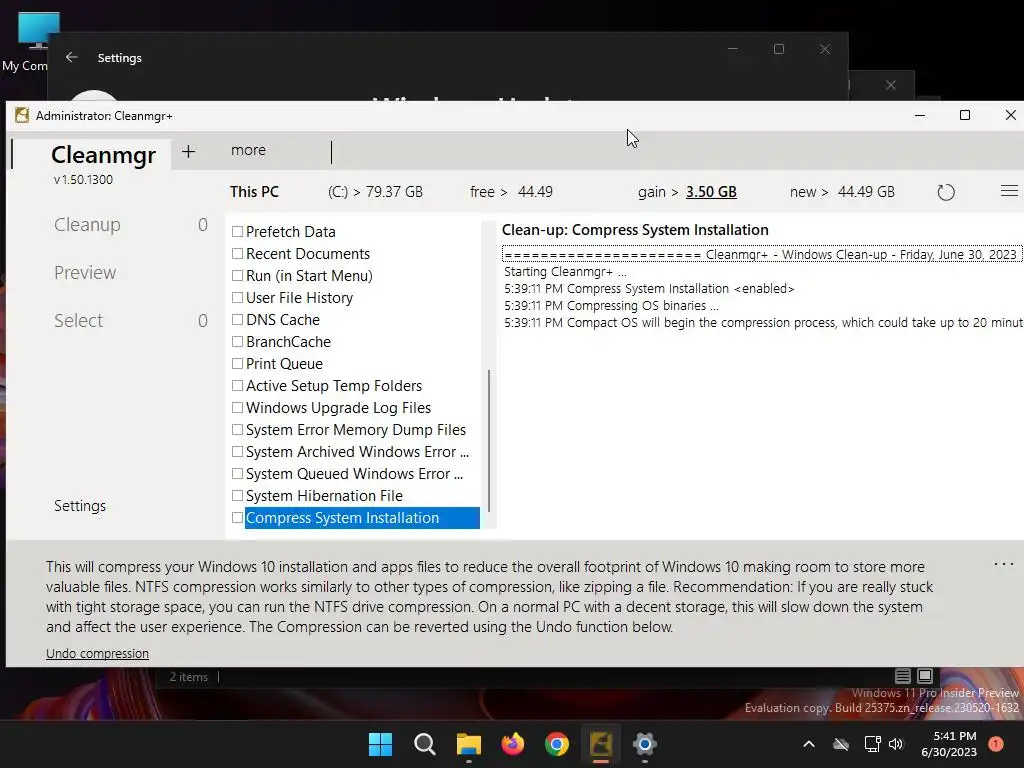
Task: Click the cleanup list vertical scrollbar
Action: click(489, 441)
